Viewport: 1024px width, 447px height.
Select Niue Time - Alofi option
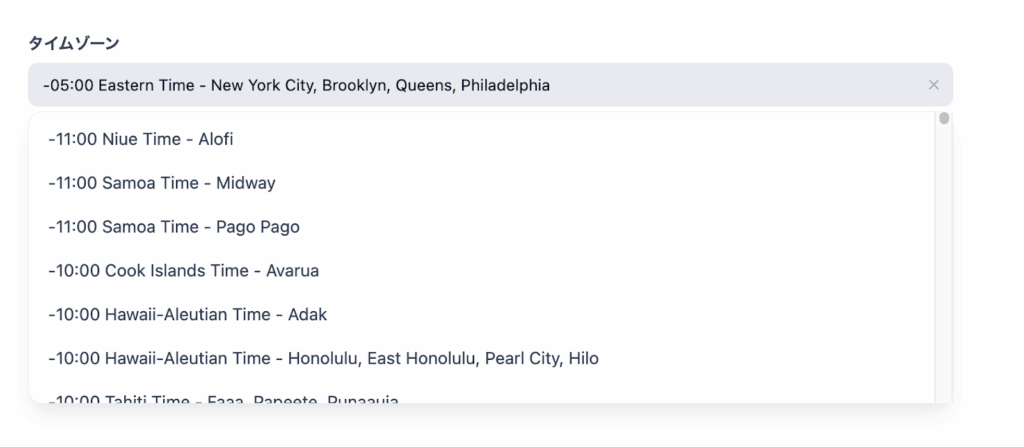[140, 139]
